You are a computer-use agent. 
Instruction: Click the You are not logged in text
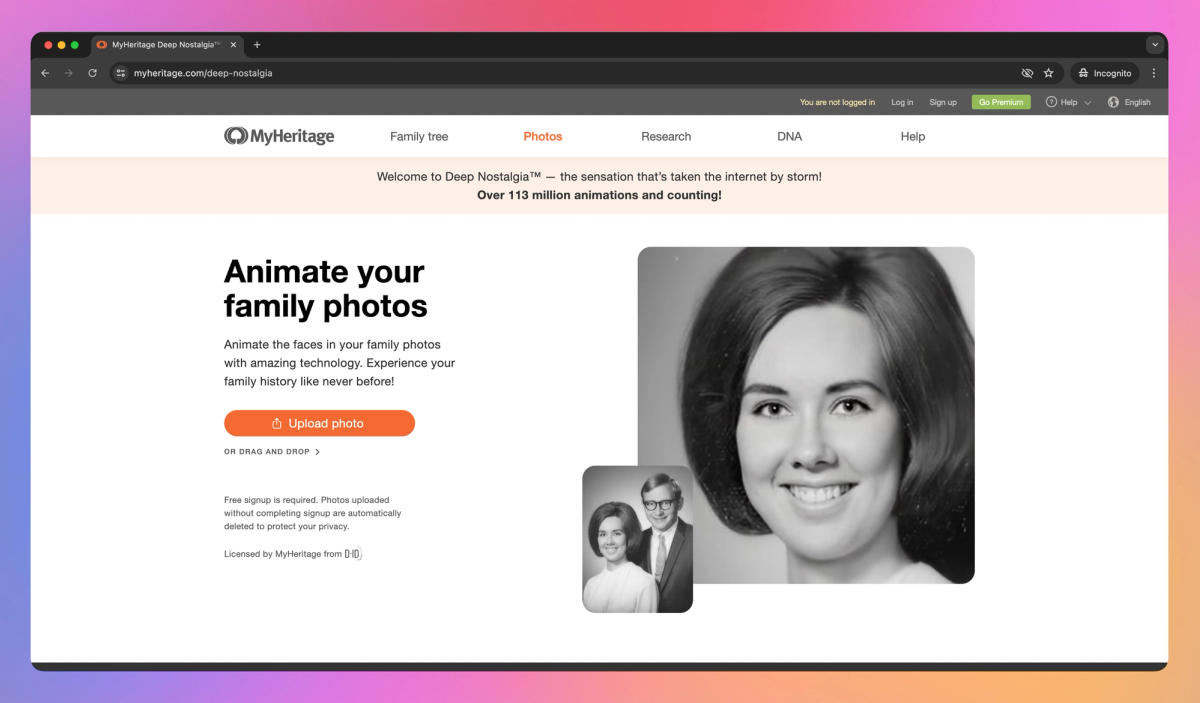coord(837,102)
